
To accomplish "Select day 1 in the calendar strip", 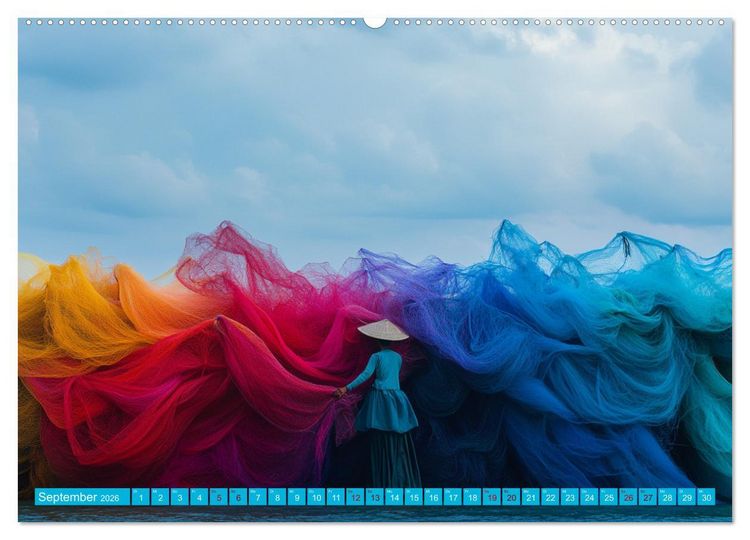I will point(141,497).
